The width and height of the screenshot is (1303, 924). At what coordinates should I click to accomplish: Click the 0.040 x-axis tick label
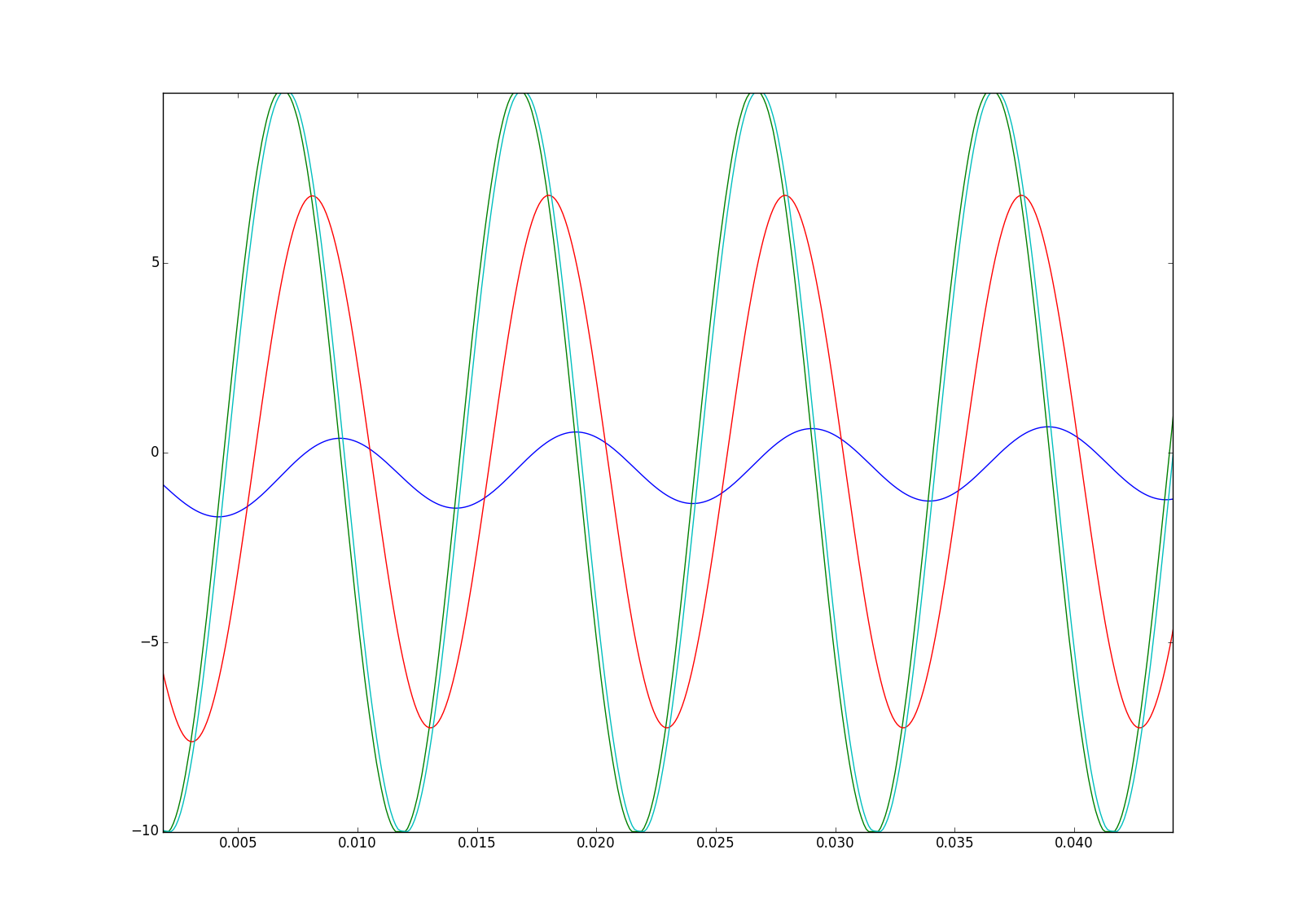point(1073,843)
